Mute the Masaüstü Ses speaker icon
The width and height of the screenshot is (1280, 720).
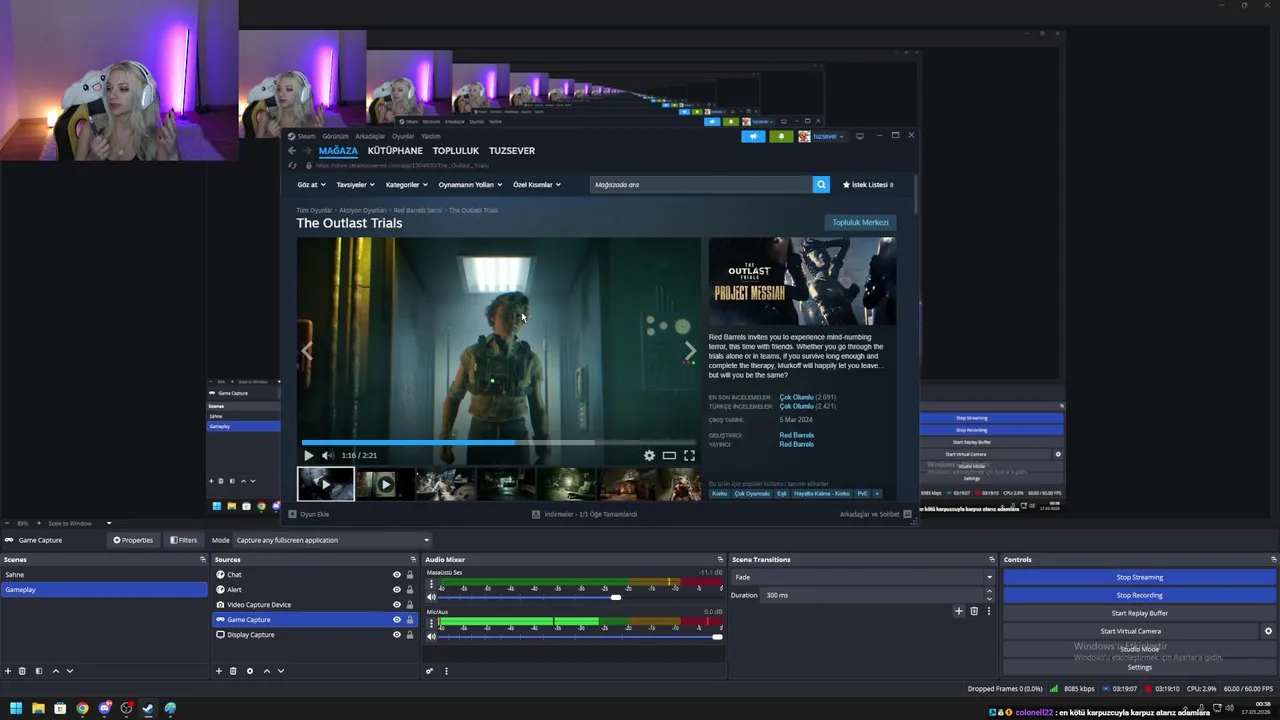(432, 597)
